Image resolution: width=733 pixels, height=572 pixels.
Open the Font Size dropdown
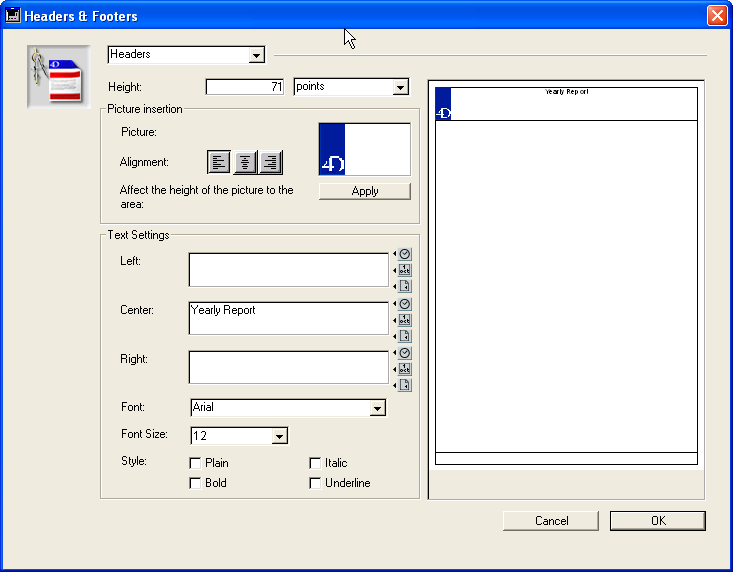tap(280, 436)
